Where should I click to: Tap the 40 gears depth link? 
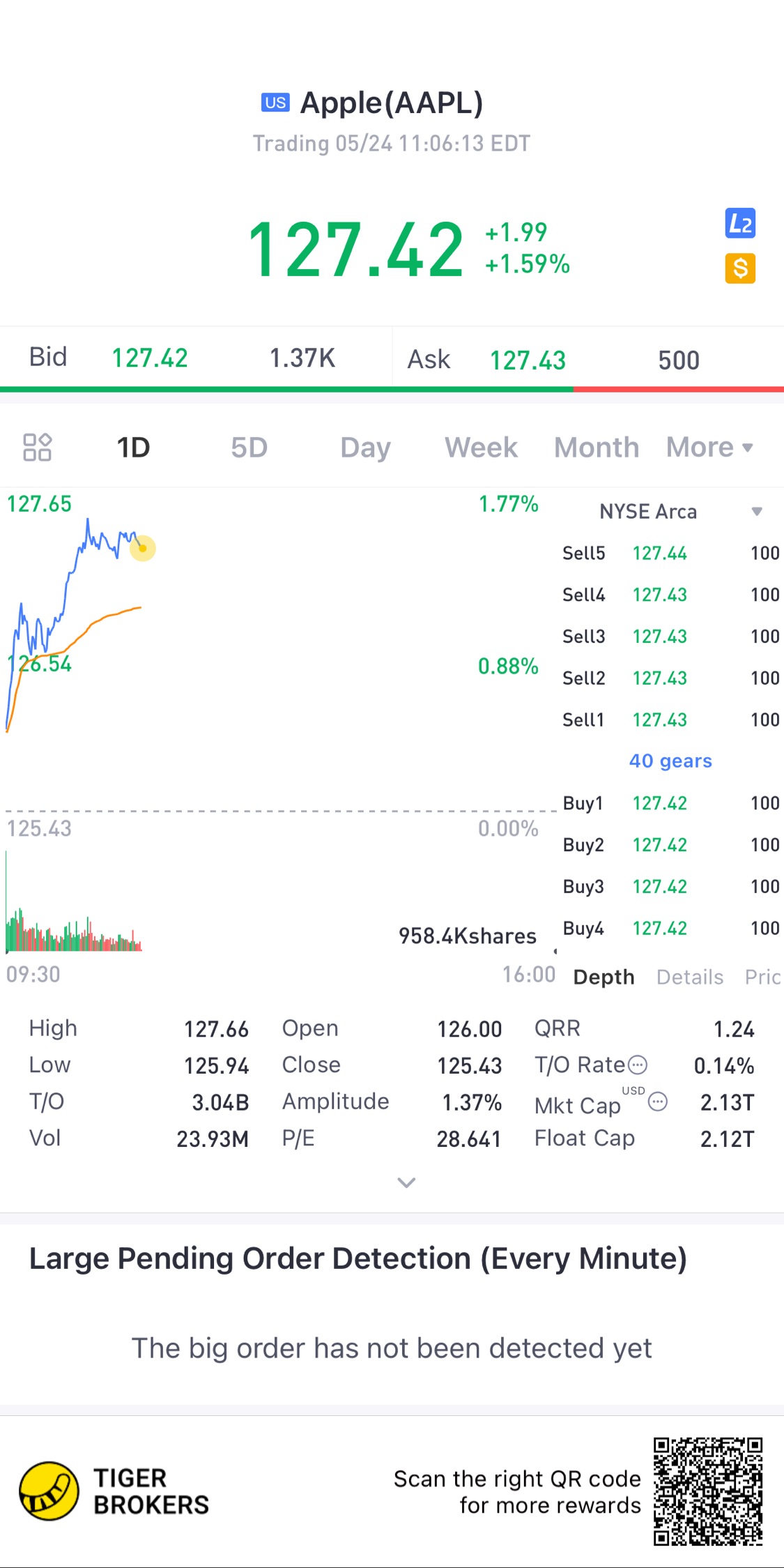[670, 761]
